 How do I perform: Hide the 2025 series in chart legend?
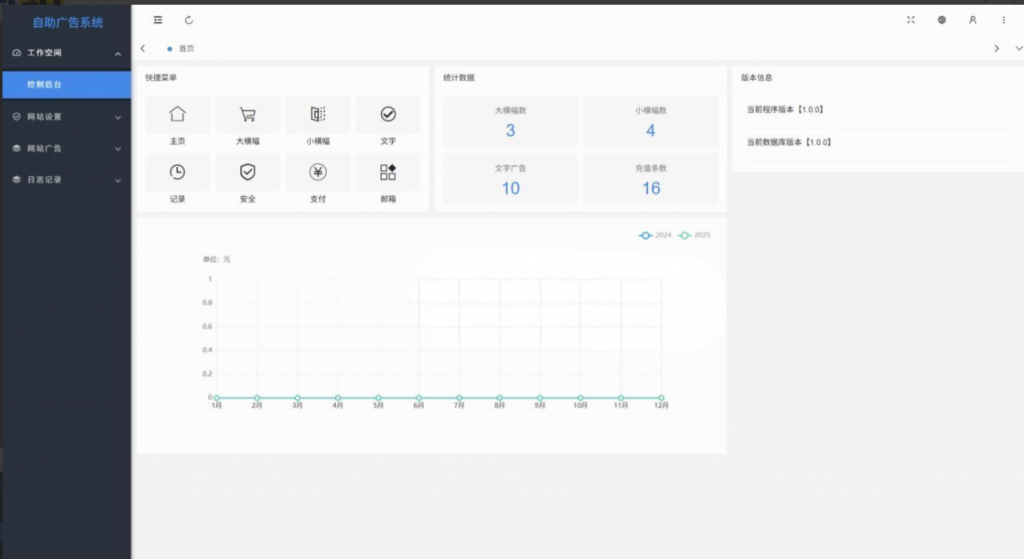[x=694, y=235]
